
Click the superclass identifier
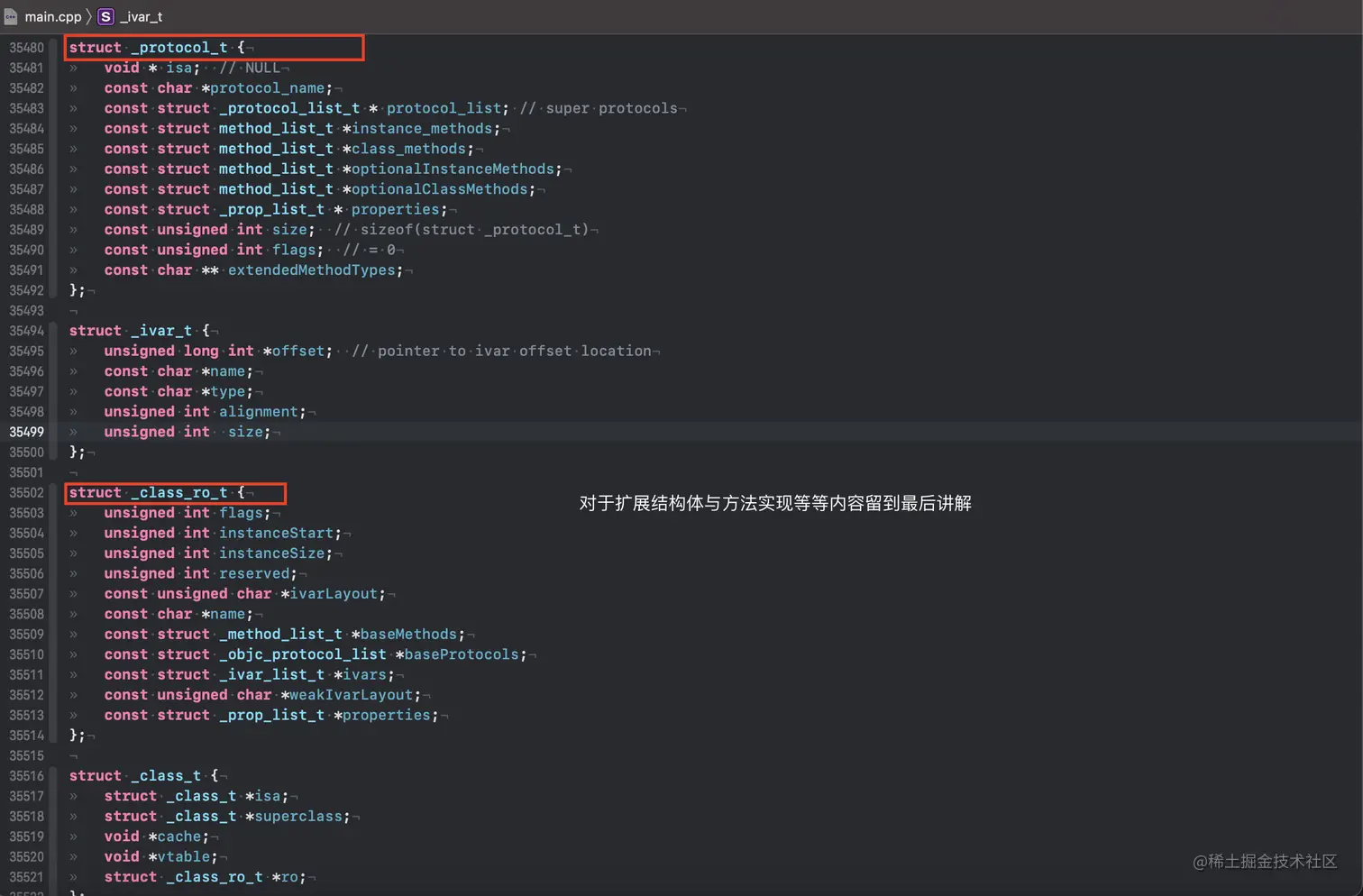tap(298, 817)
